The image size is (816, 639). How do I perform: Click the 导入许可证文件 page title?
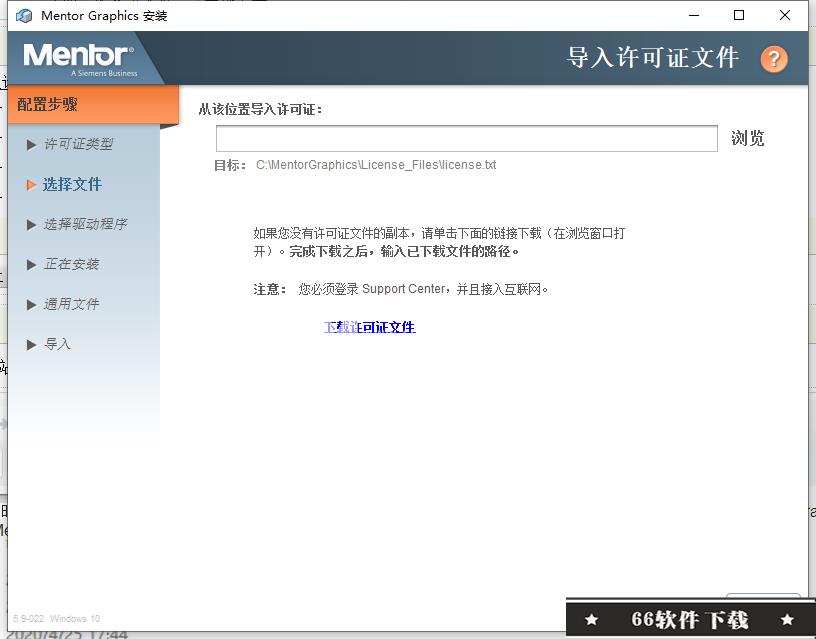pyautogui.click(x=653, y=57)
